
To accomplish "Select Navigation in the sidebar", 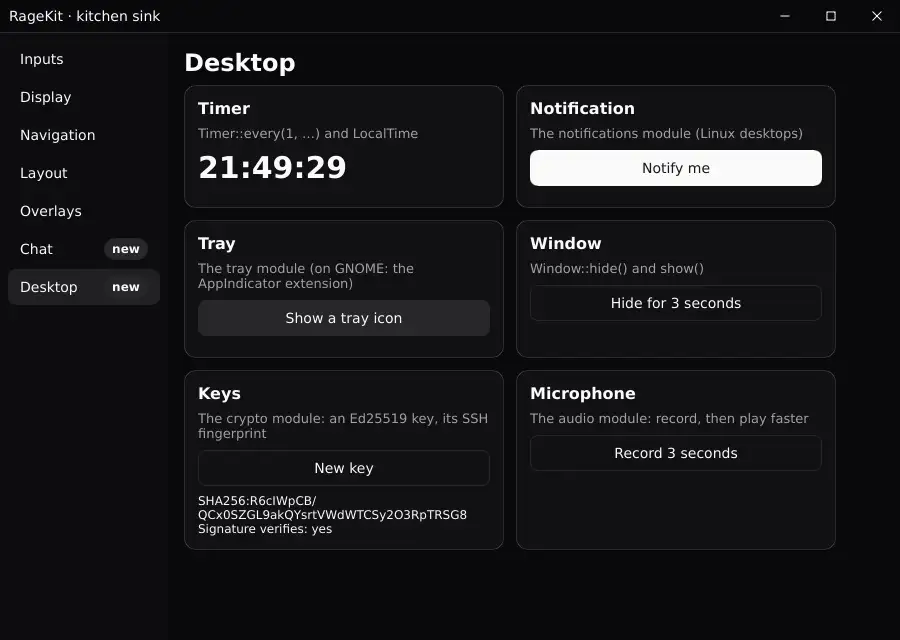I will (x=84, y=135).
